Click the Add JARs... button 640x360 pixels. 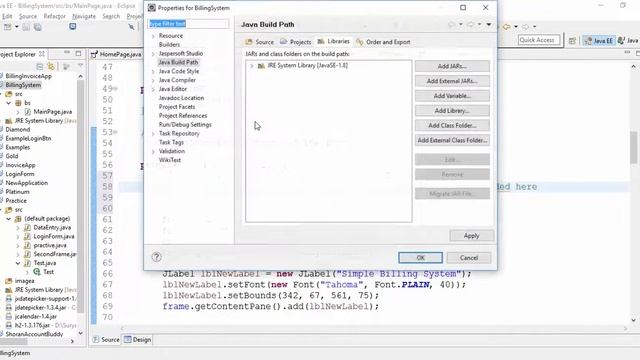(x=452, y=66)
